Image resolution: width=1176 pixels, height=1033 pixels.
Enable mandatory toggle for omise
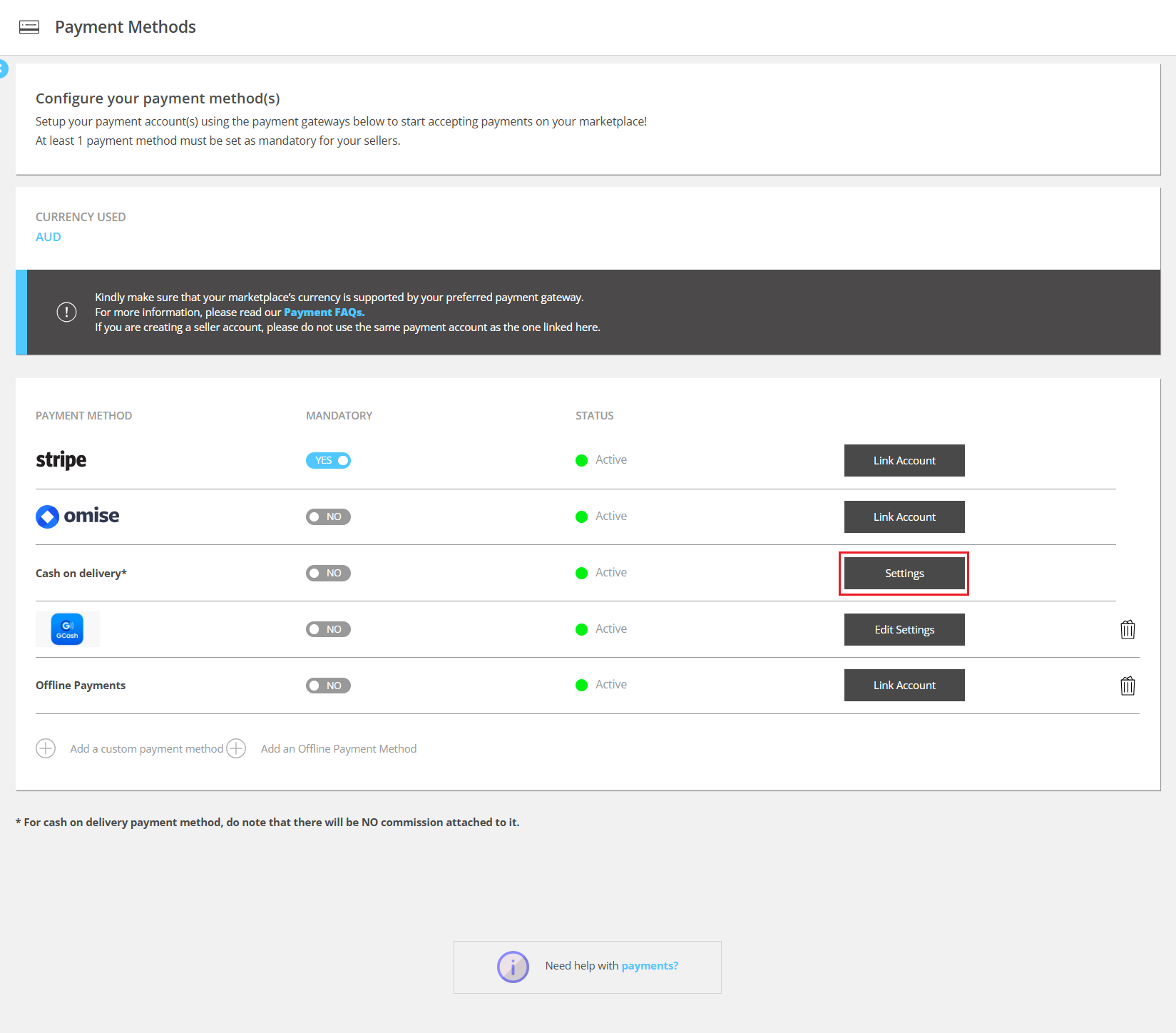pos(328,516)
